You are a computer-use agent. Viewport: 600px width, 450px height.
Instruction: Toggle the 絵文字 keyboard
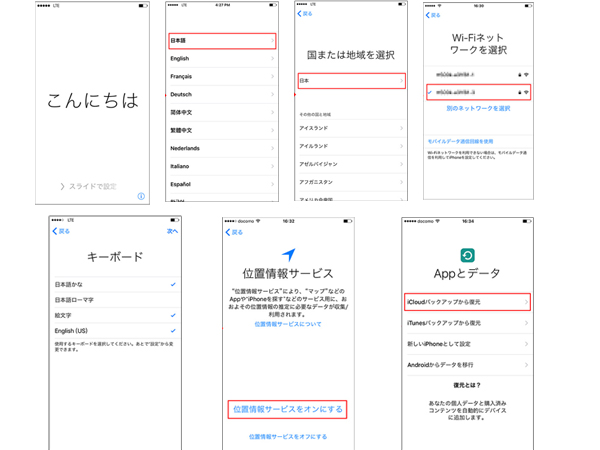(x=115, y=315)
